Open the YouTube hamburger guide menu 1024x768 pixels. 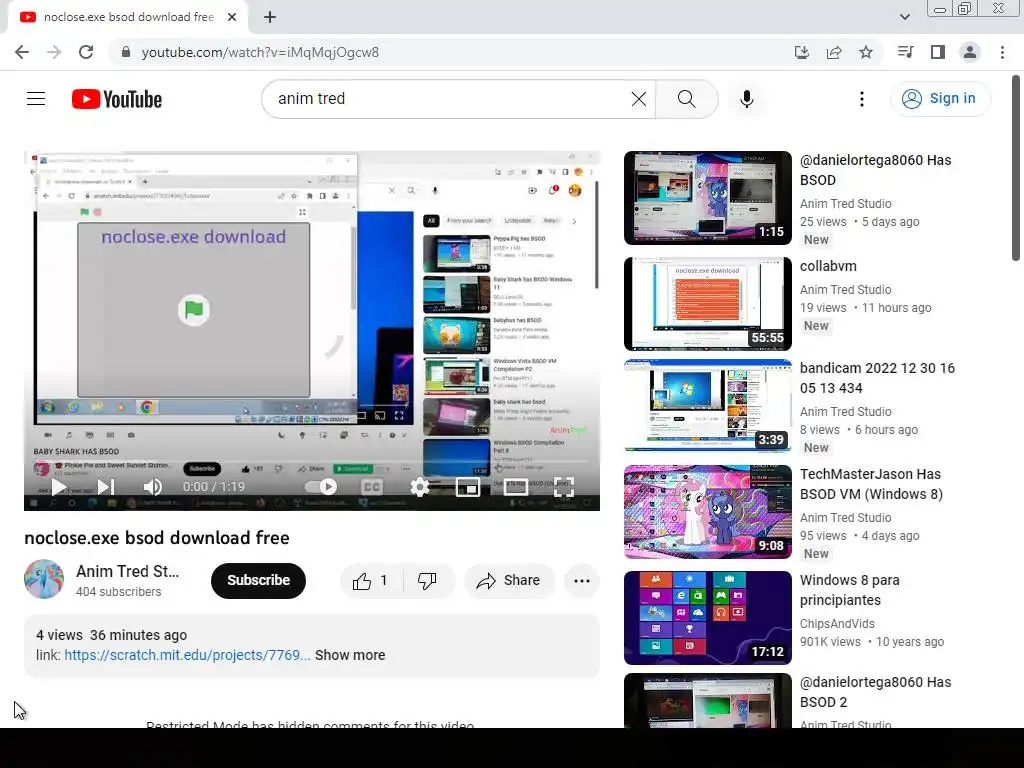tap(36, 99)
